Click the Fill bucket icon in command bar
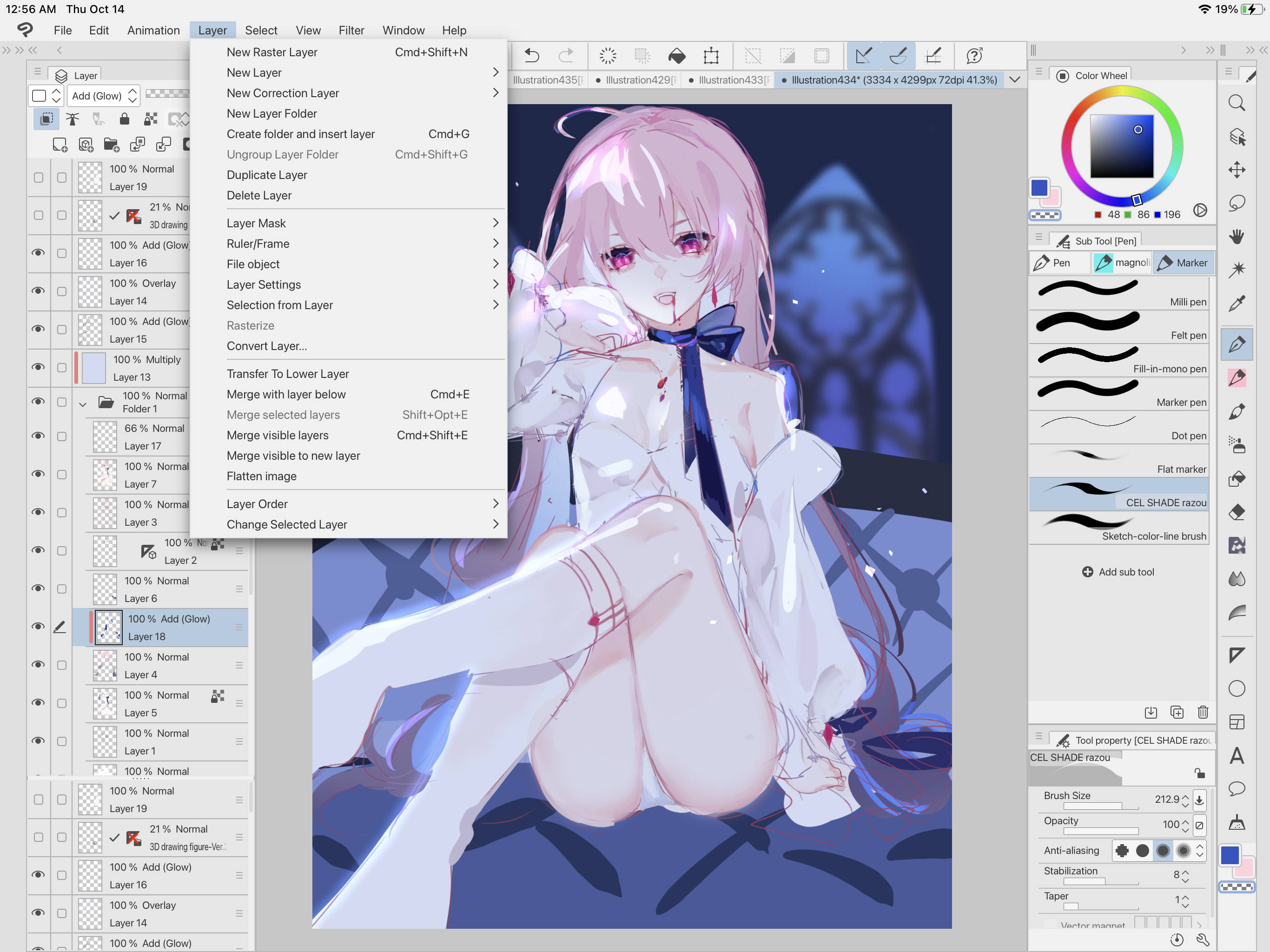This screenshot has height=952, width=1270. coord(677,56)
